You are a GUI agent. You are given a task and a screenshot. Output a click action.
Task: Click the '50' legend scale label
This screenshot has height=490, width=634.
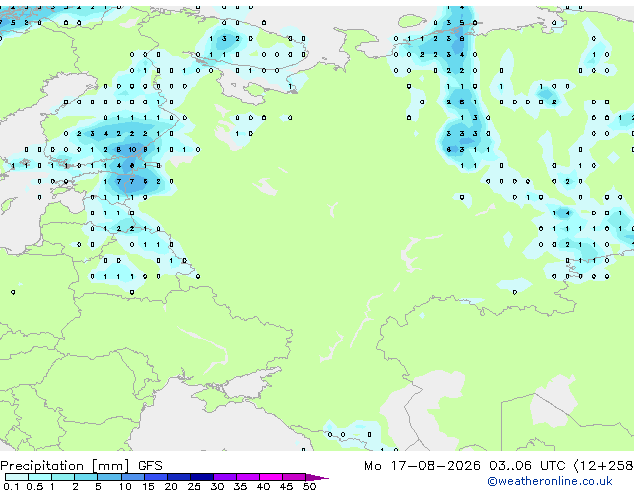pos(309,486)
